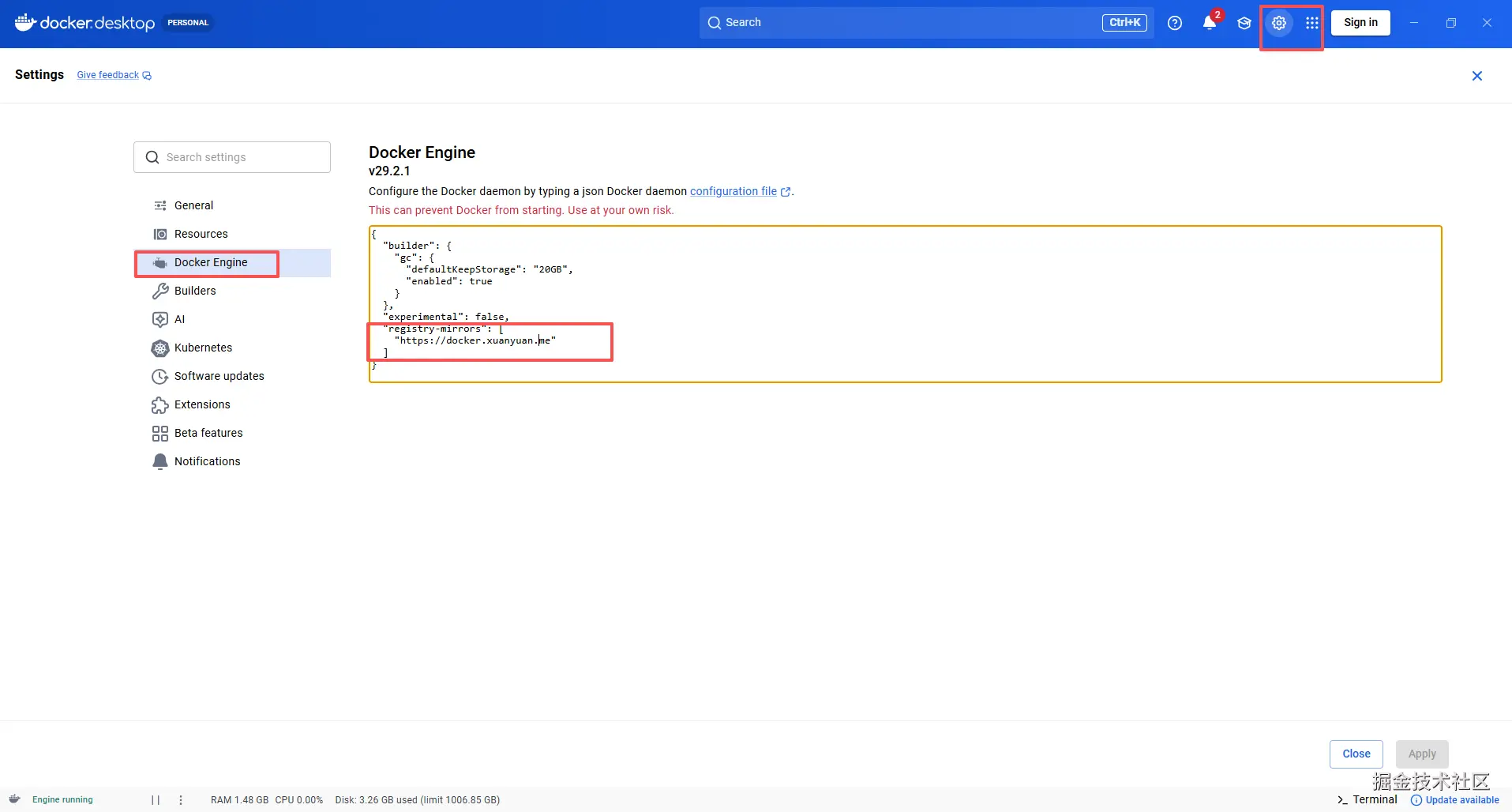Select Resources settings tab
1512x812 pixels.
click(232, 234)
